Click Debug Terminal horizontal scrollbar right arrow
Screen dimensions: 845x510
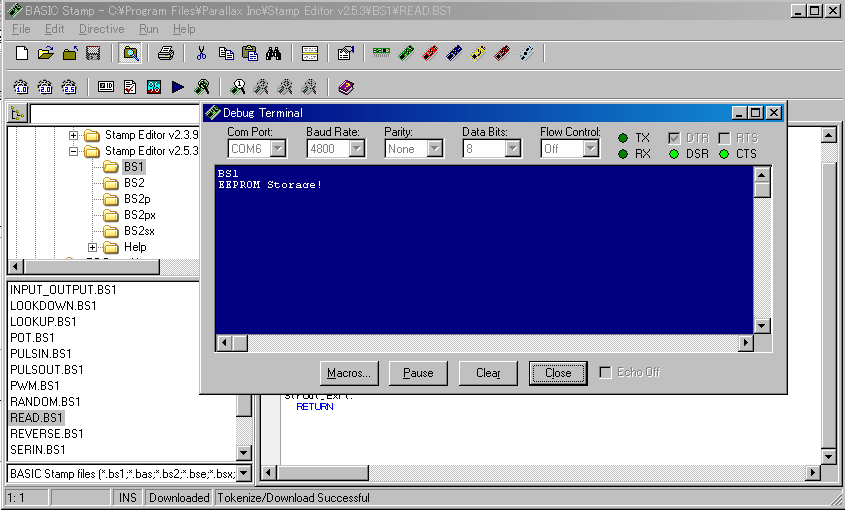pyautogui.click(x=745, y=342)
